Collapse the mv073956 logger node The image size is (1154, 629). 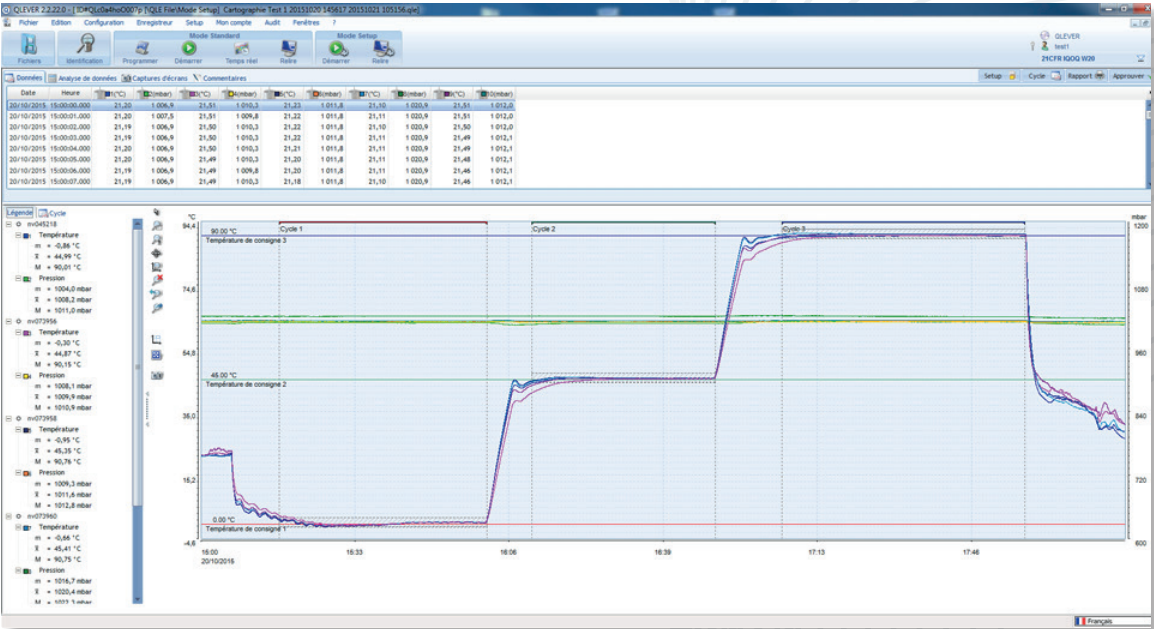pos(8,321)
